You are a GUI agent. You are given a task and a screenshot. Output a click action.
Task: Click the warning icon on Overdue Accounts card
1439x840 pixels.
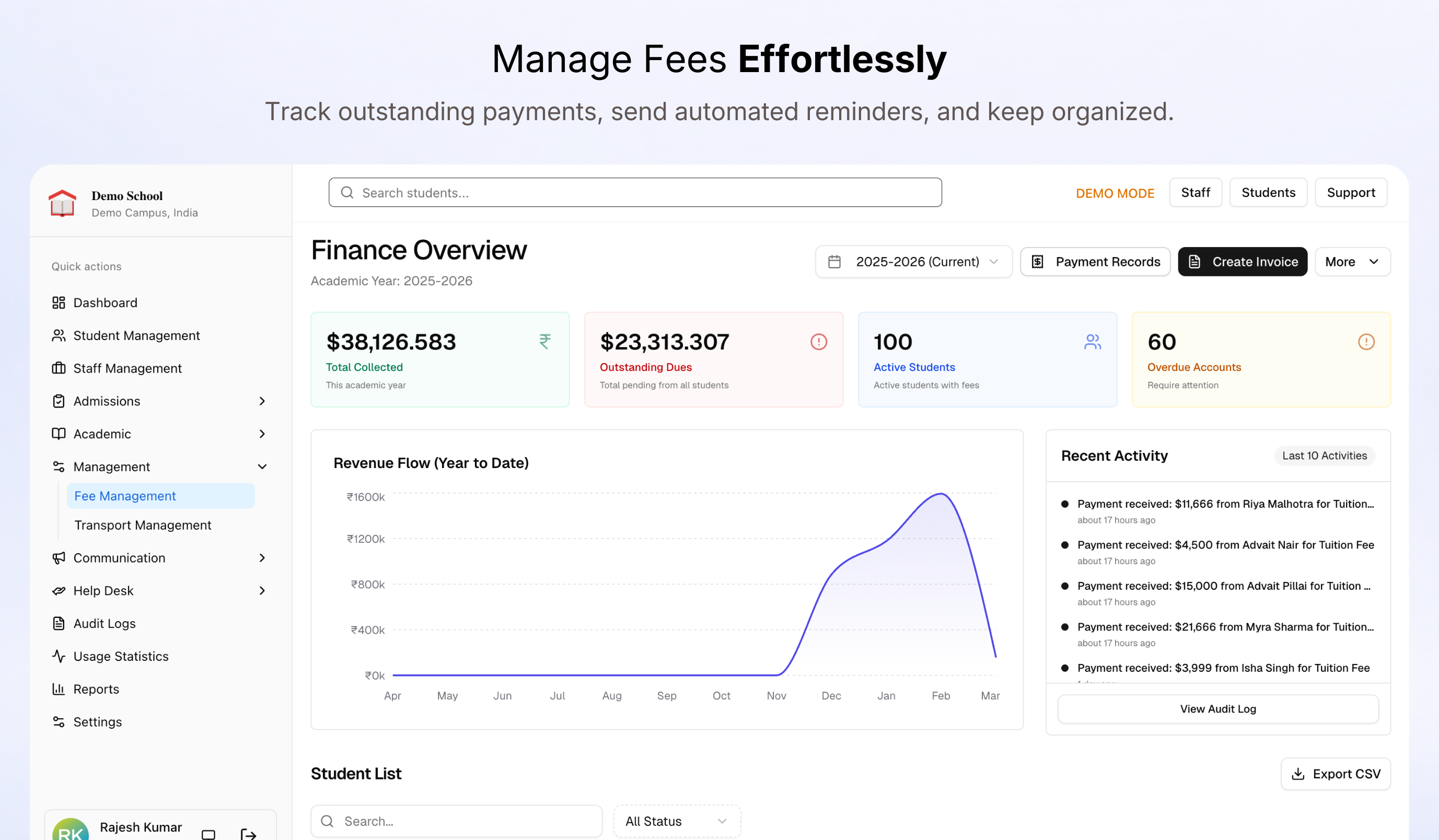click(1365, 342)
